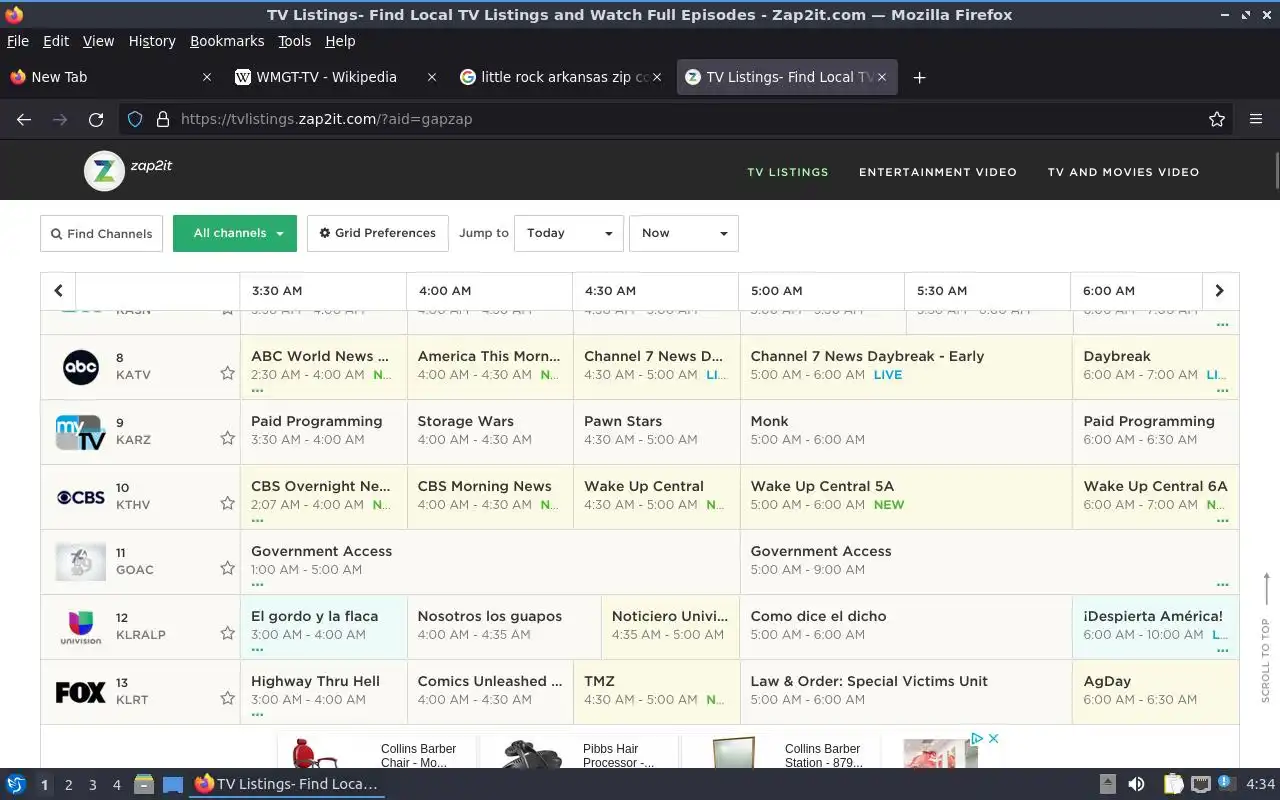The height and width of the screenshot is (800, 1280).
Task: Open the Help menu
Action: click(340, 41)
